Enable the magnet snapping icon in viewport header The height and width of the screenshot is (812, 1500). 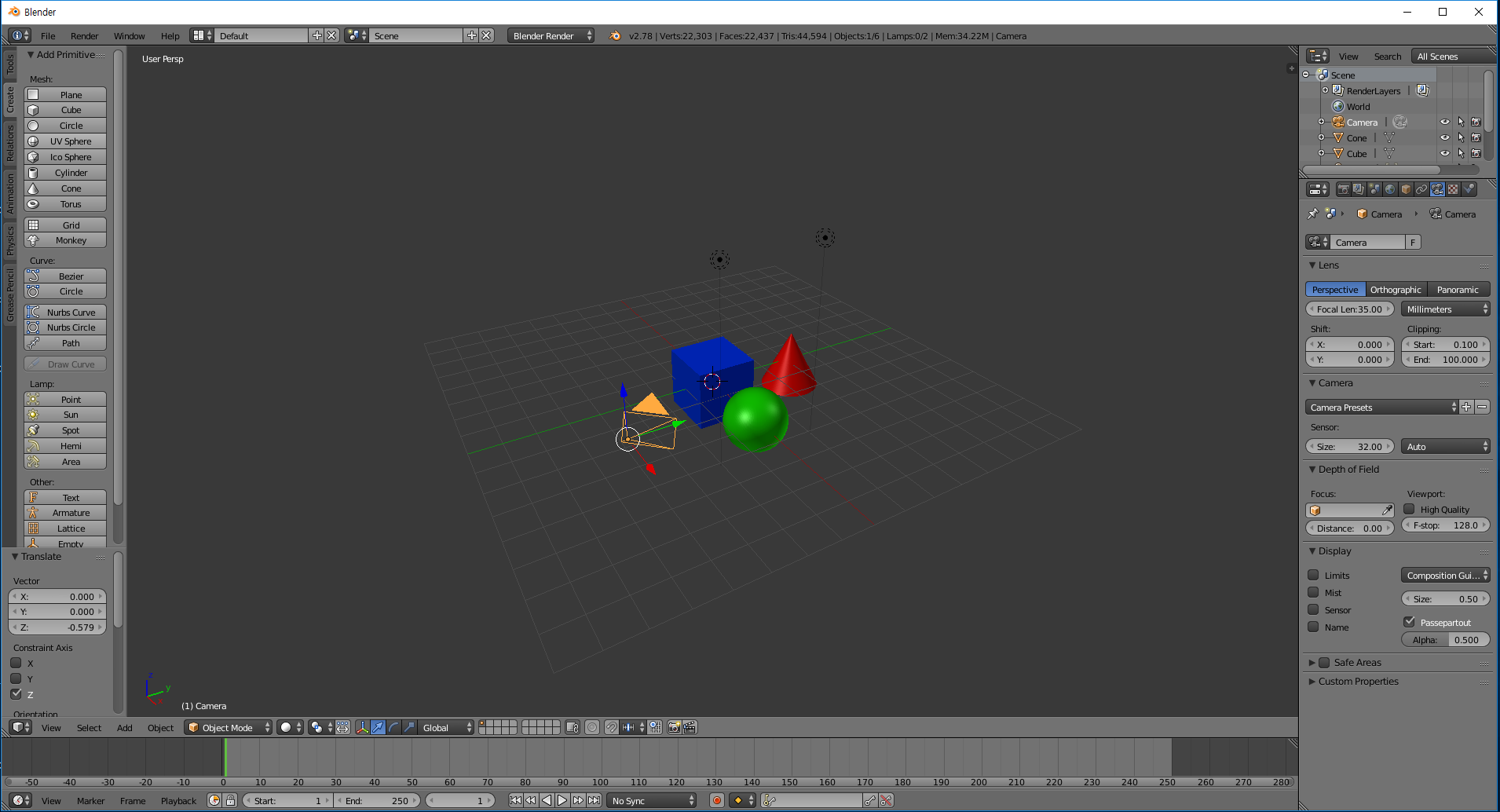[x=613, y=727]
